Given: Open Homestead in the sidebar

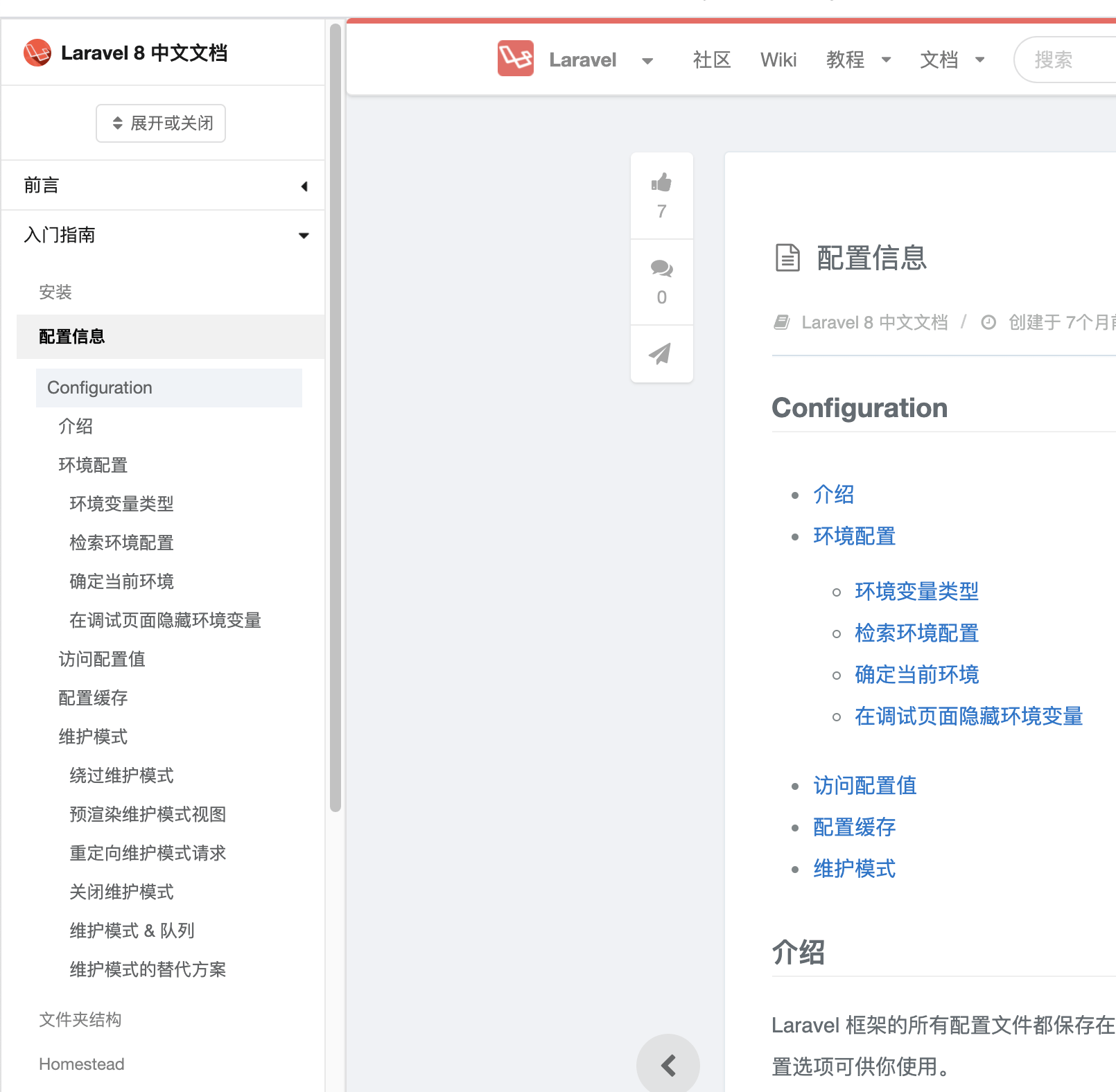Looking at the screenshot, I should [x=82, y=1064].
